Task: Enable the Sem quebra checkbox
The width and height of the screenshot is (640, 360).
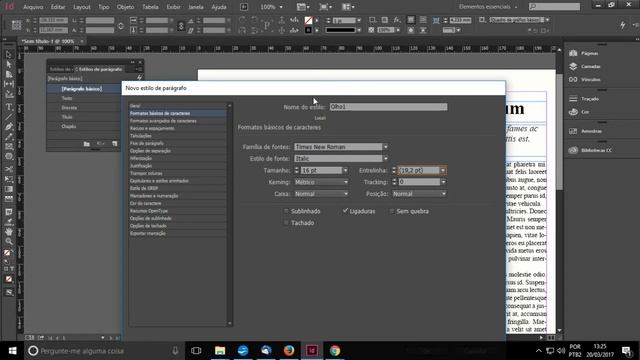Action: (392, 211)
